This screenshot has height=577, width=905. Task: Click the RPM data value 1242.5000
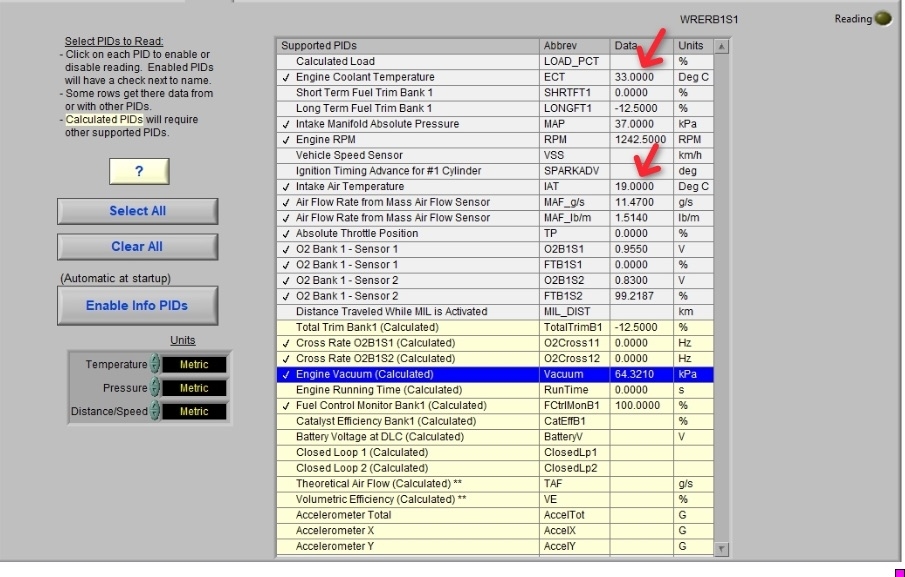tap(640, 140)
